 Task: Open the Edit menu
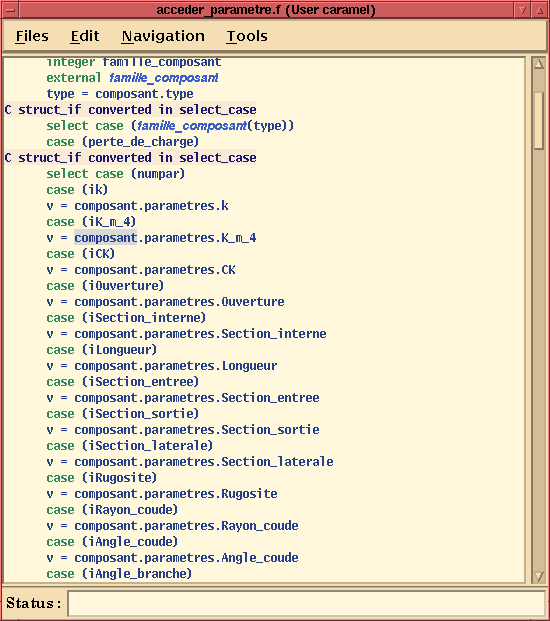(x=85, y=36)
